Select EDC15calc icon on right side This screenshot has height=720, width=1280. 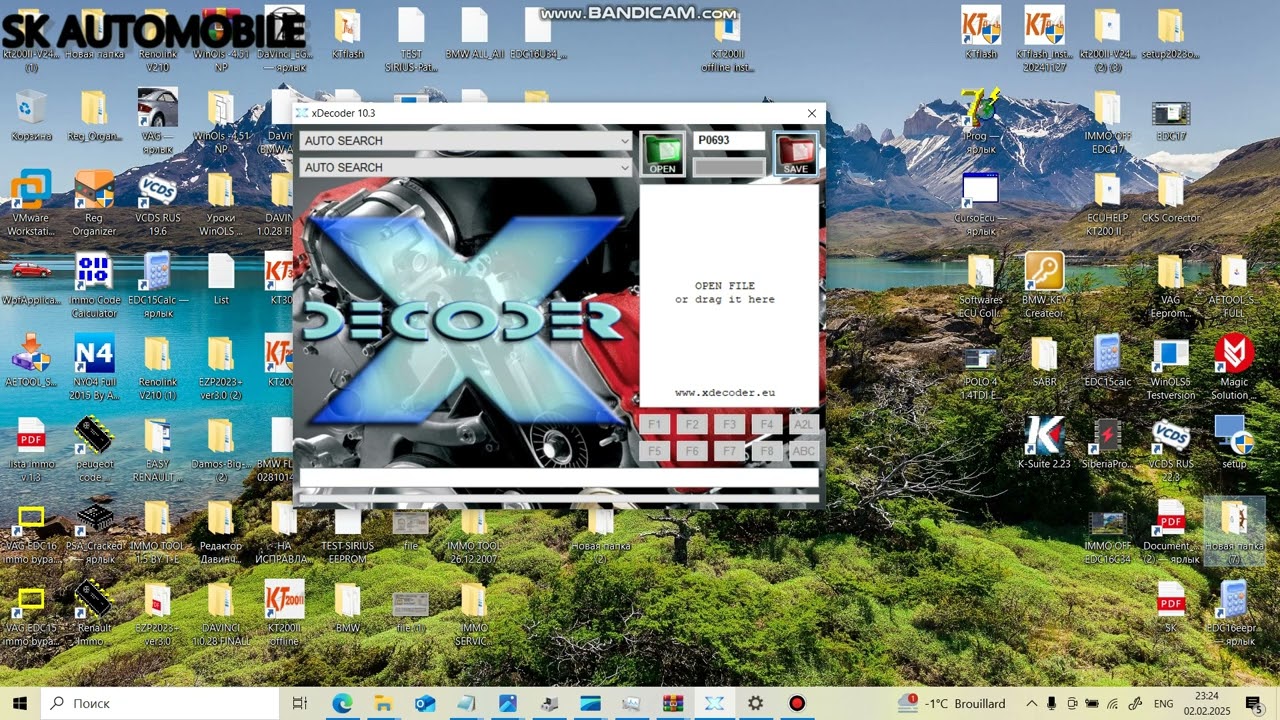(1106, 362)
